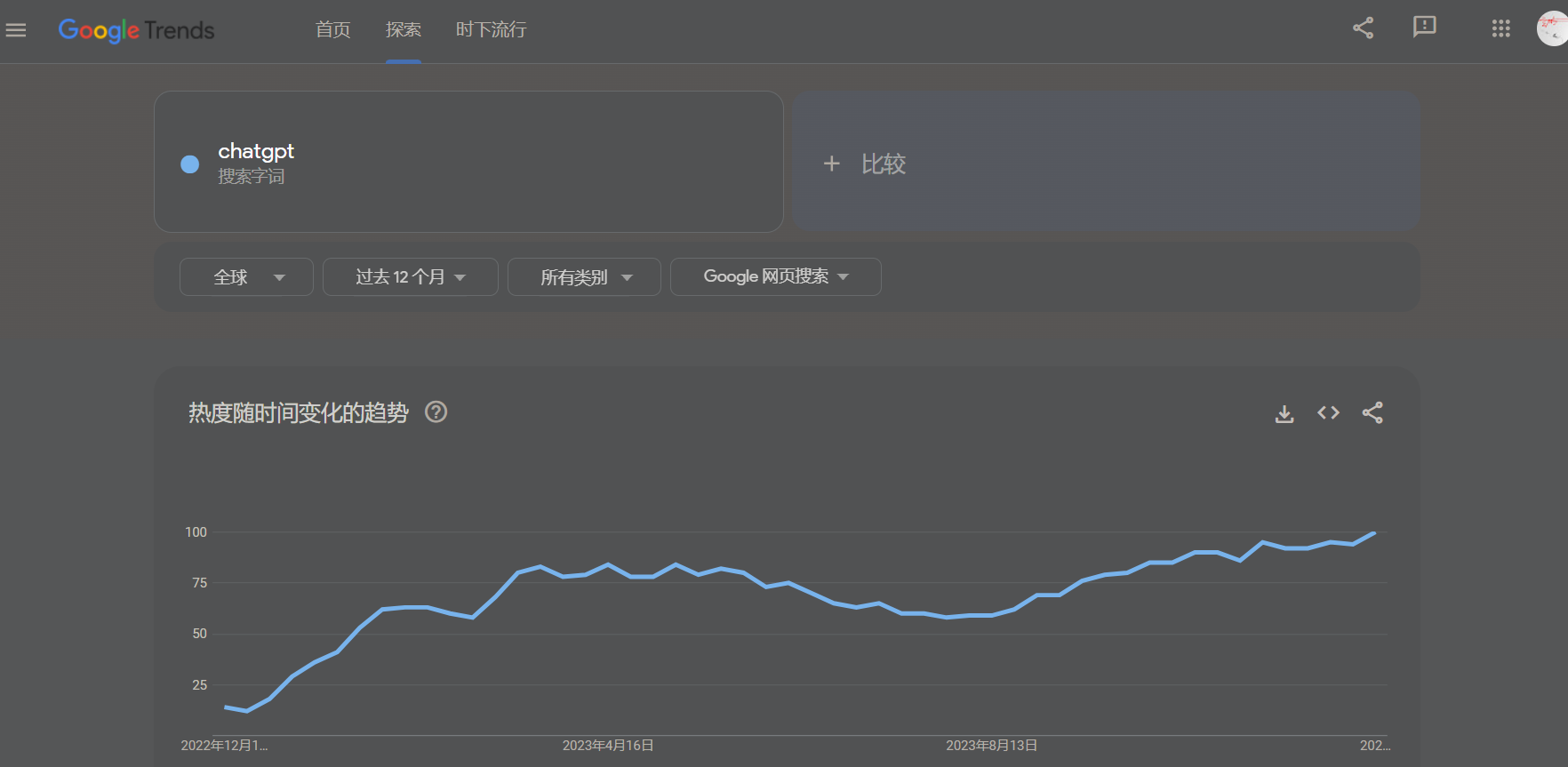The width and height of the screenshot is (1568, 767).
Task: Click the plus icon beside 比较
Action: point(831,164)
